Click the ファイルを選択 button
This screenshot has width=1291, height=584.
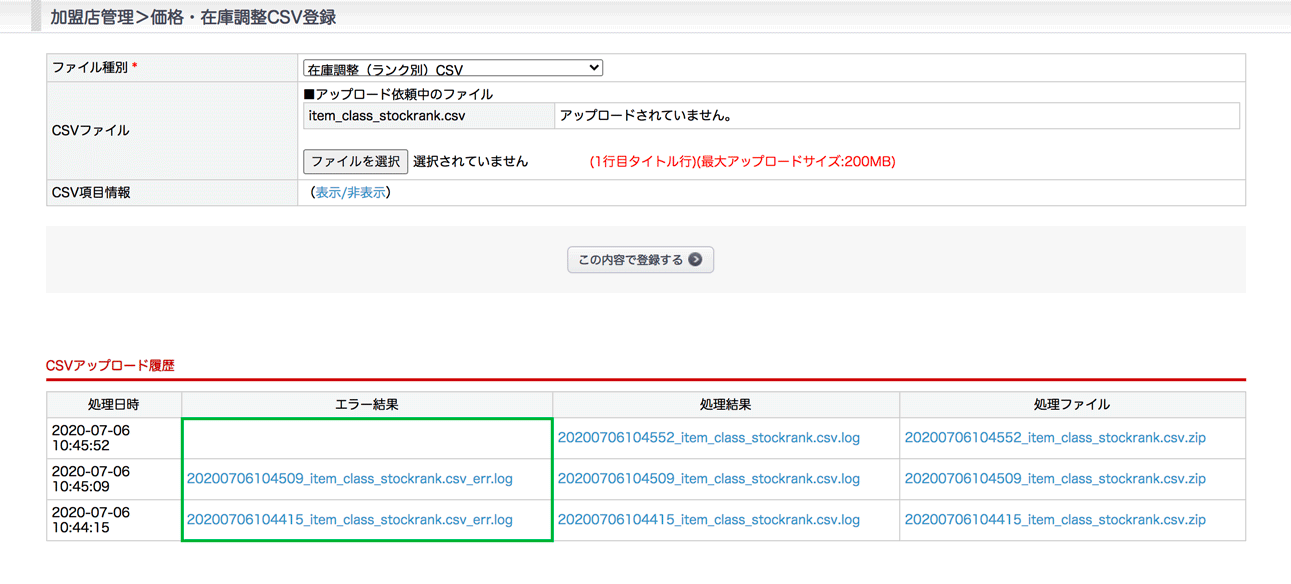355,161
